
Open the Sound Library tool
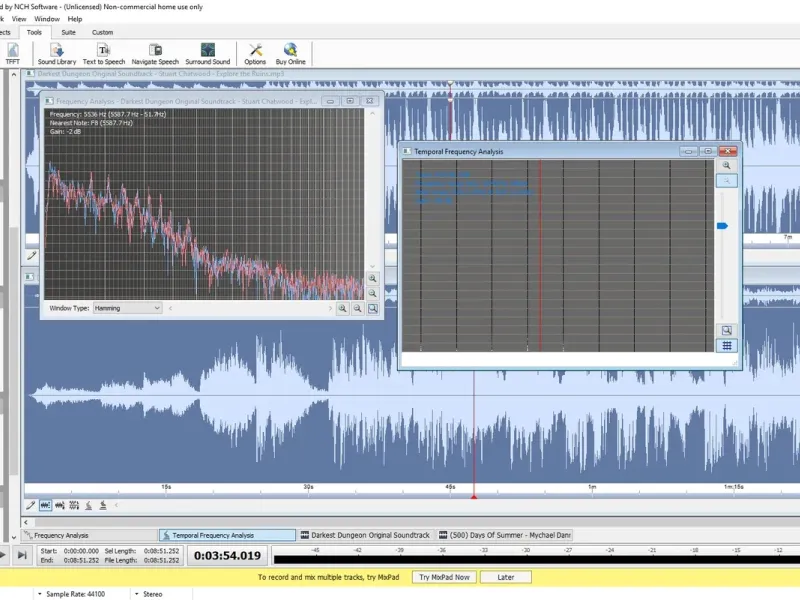57,54
